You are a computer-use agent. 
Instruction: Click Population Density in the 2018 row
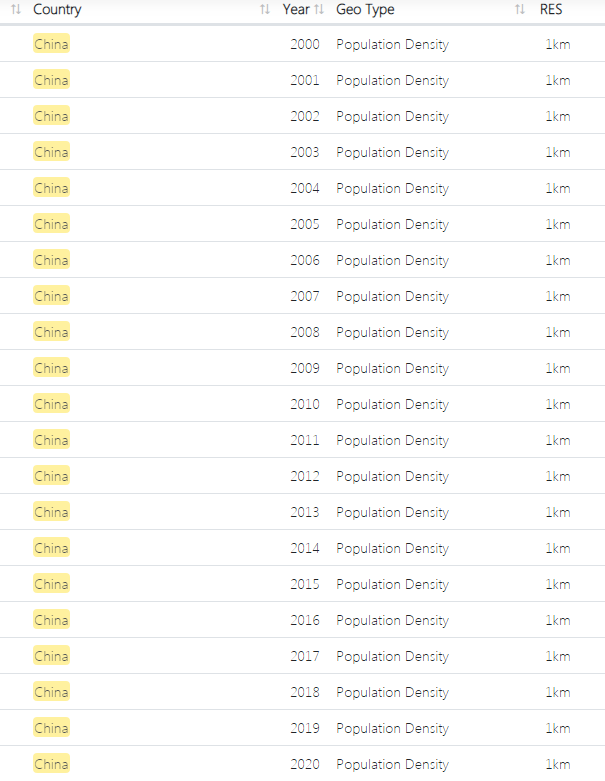pyautogui.click(x=392, y=693)
